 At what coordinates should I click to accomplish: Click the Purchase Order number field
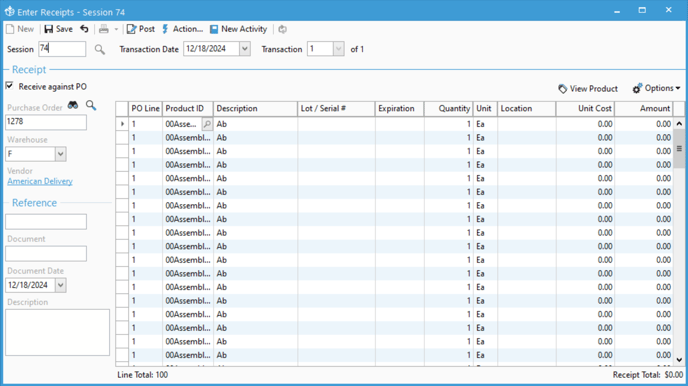click(46, 122)
